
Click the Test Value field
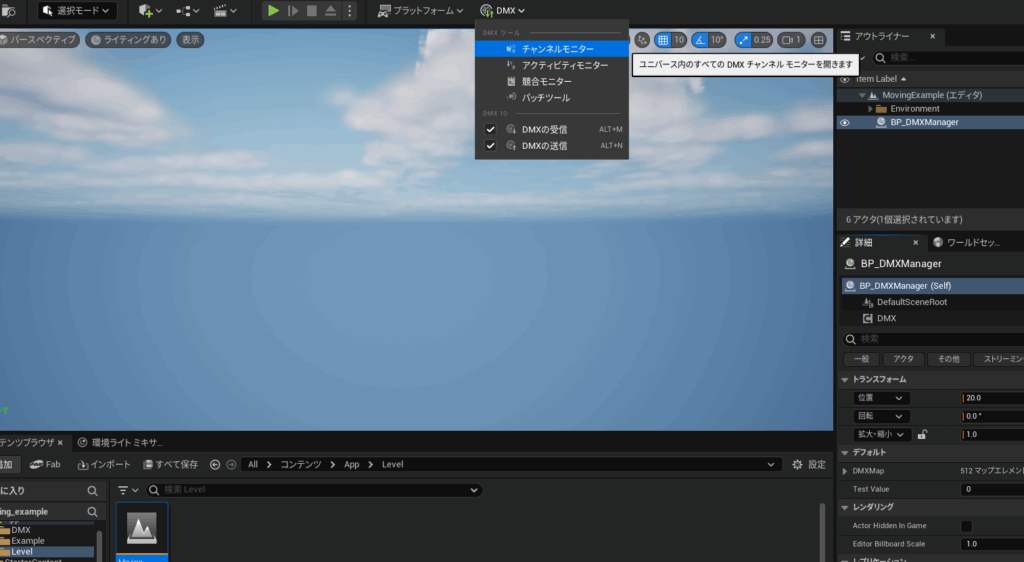click(x=992, y=489)
